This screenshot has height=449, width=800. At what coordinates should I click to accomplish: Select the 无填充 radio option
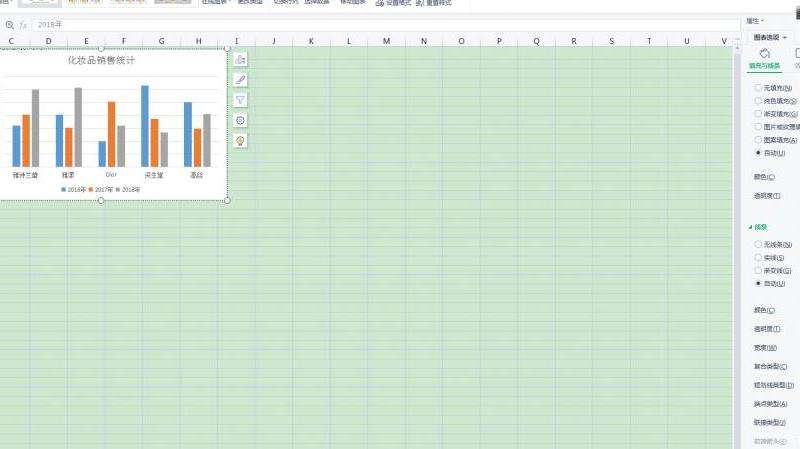(x=758, y=88)
